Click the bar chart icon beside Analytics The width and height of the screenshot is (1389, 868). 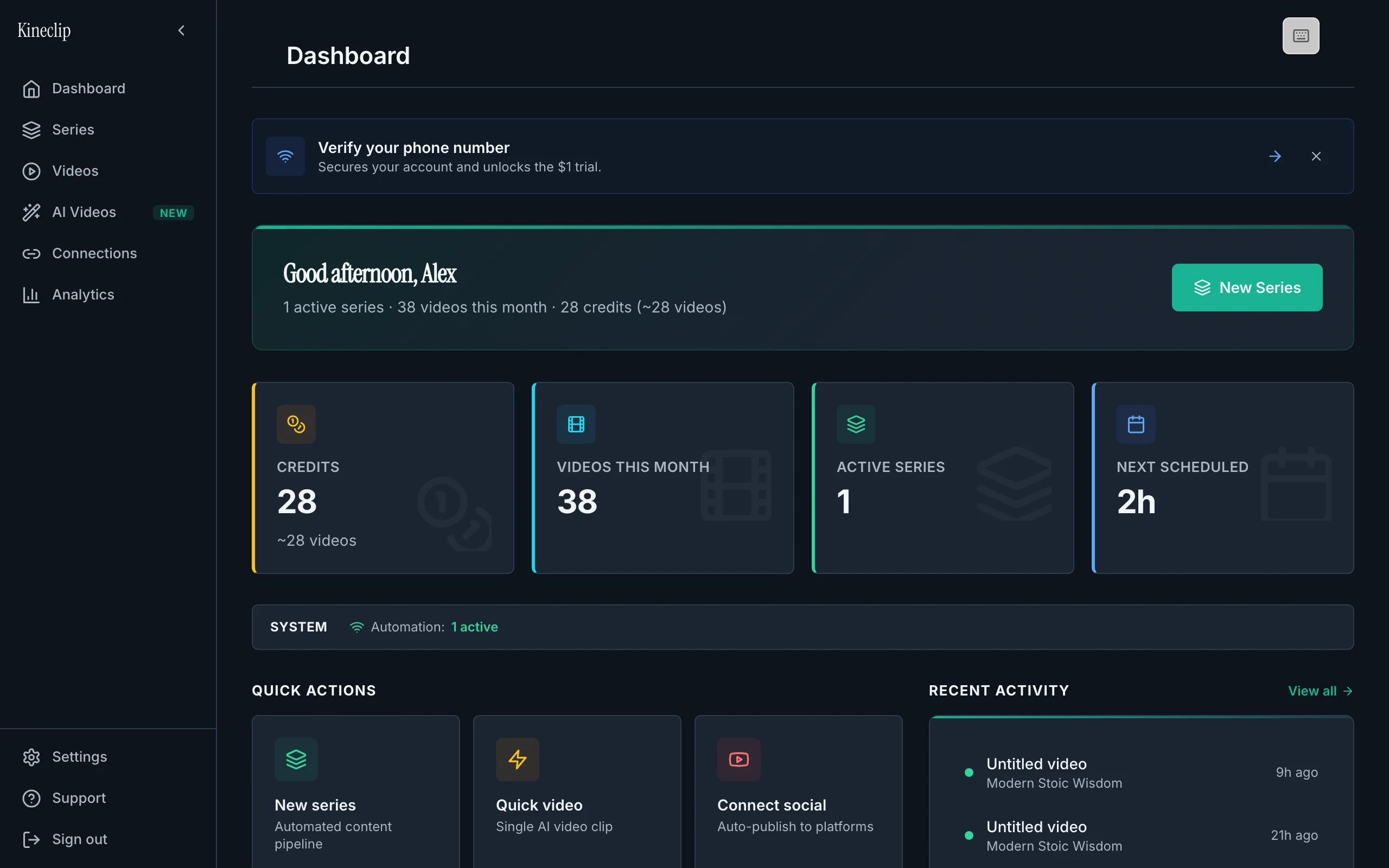click(31, 295)
